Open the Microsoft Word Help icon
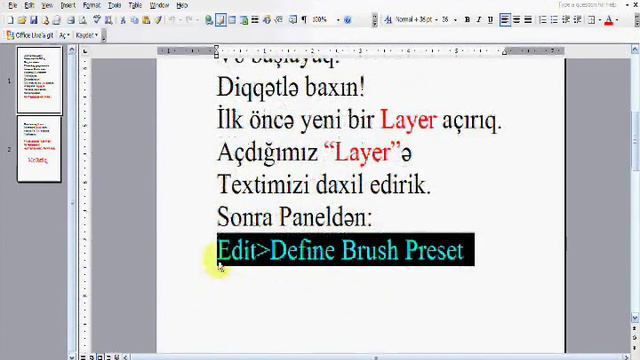Screen dimensions: 640x360 click(347, 20)
